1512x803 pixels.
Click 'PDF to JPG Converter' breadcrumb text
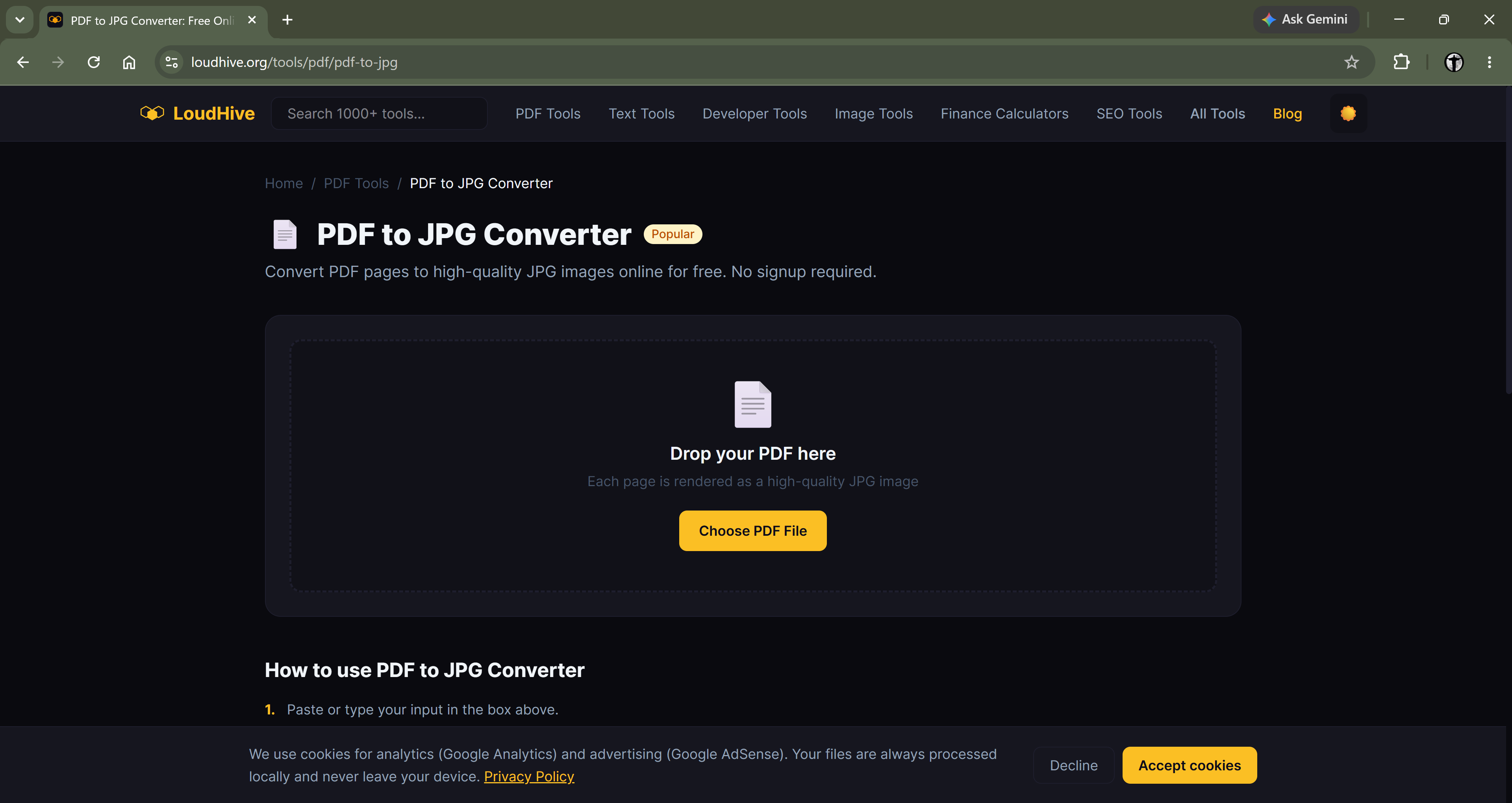click(x=481, y=183)
